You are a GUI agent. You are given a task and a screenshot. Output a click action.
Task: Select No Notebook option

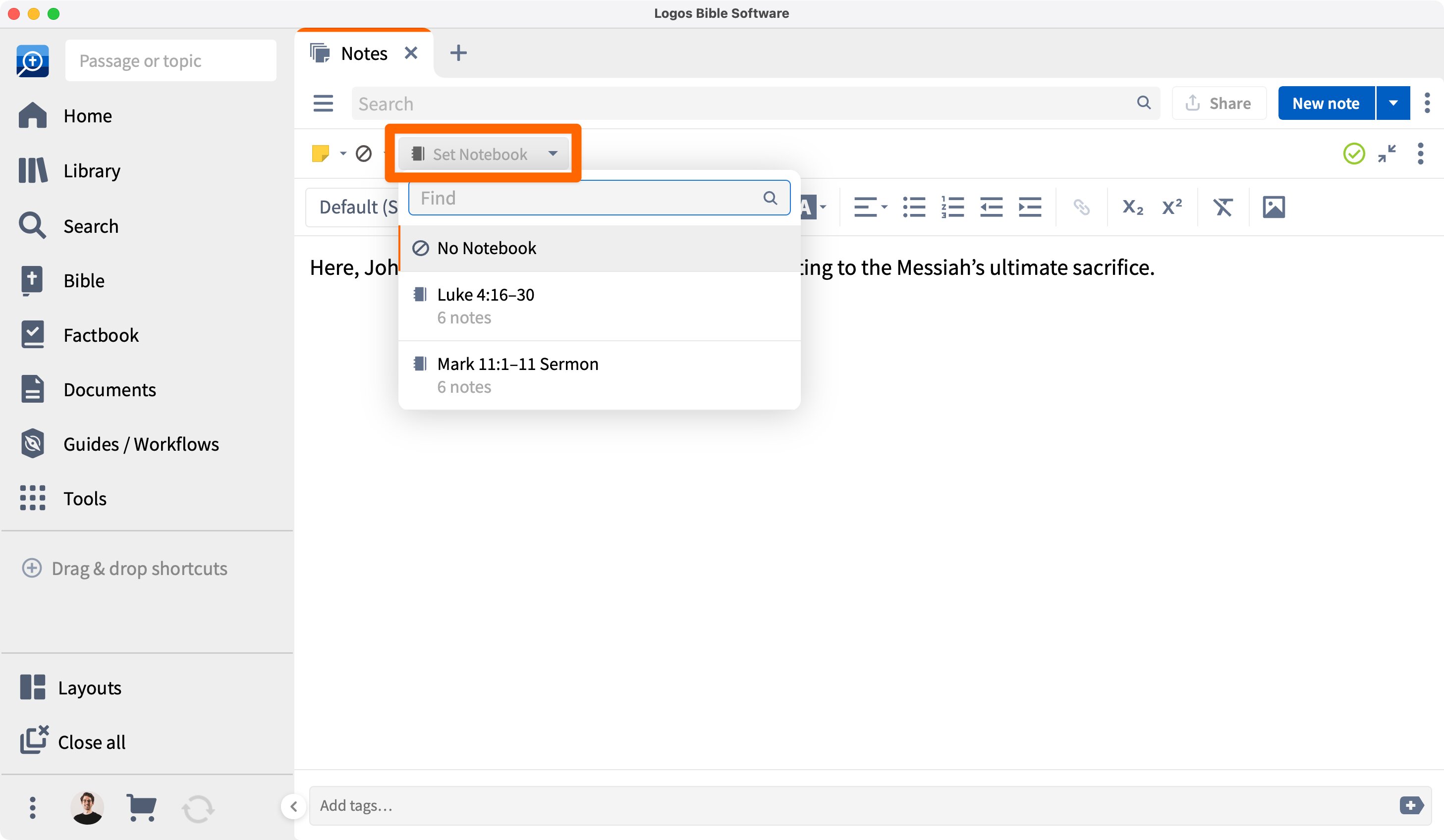599,248
